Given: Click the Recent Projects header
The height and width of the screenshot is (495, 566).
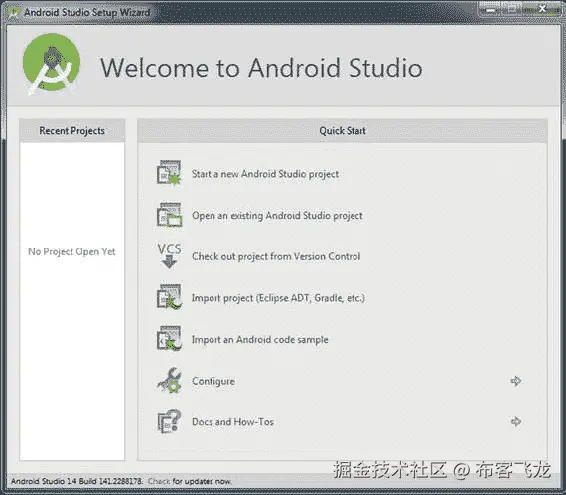Looking at the screenshot, I should pos(72,130).
